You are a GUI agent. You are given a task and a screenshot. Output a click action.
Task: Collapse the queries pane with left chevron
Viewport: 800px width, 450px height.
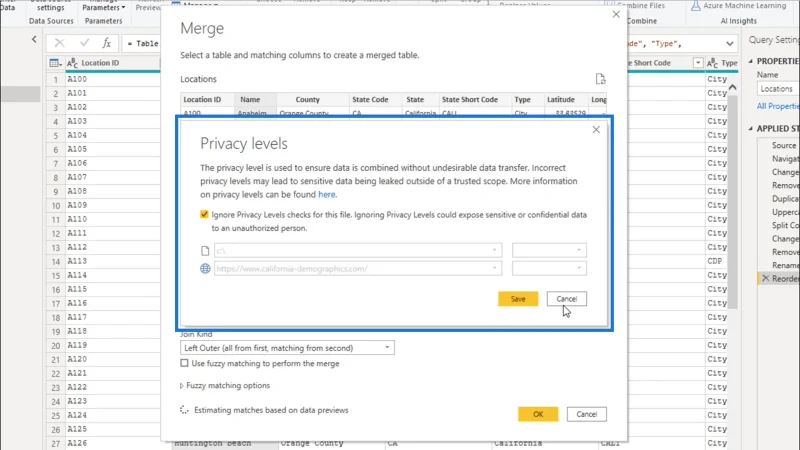pos(34,39)
